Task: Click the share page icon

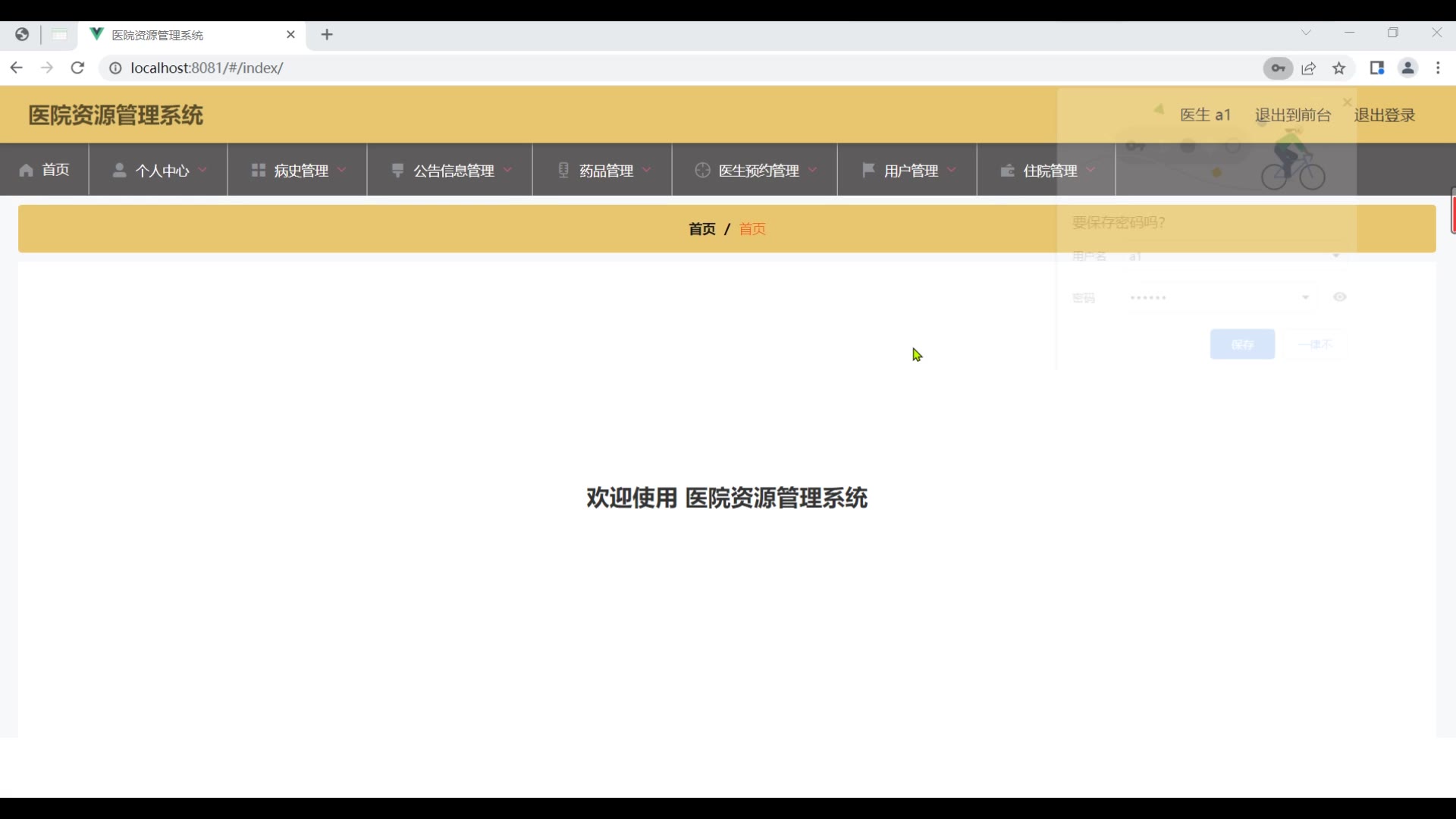Action: [1309, 68]
